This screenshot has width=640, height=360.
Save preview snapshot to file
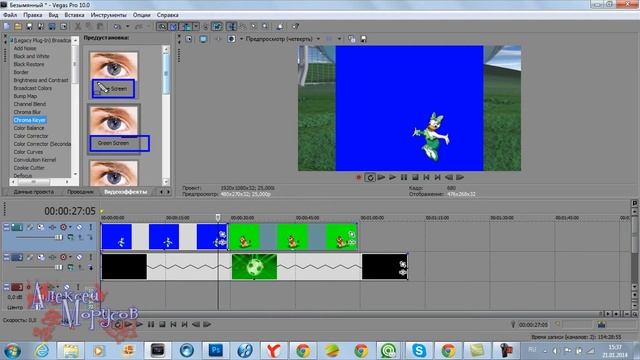tap(363, 39)
